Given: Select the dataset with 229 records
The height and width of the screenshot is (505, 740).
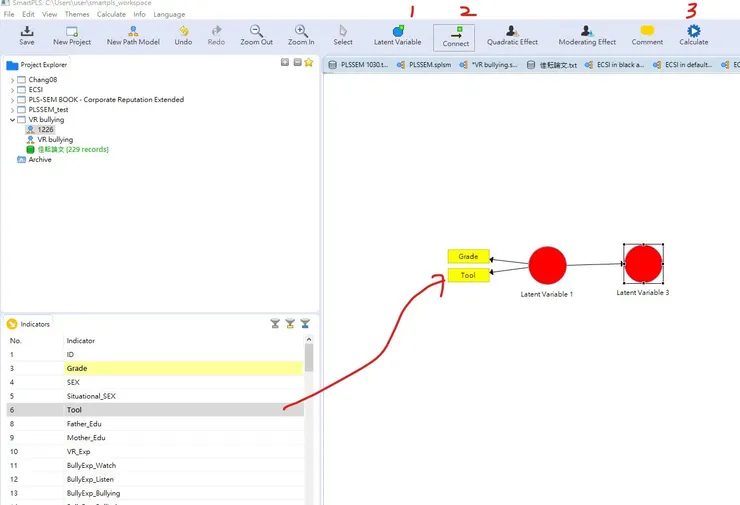Looking at the screenshot, I should [x=67, y=150].
